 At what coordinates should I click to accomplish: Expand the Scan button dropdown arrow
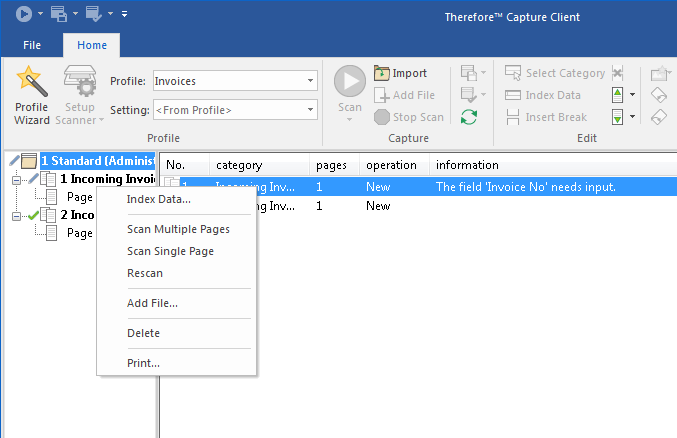(350, 120)
